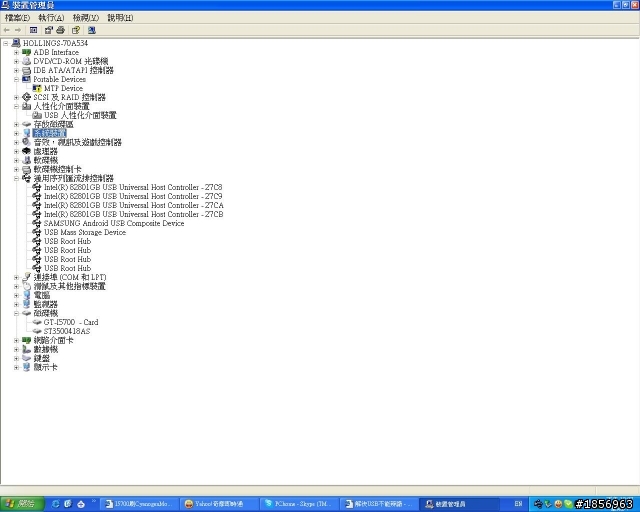This screenshot has width=640, height=512.
Task: Click the 裝置管理員 taskbar button
Action: pyautogui.click(x=458, y=504)
